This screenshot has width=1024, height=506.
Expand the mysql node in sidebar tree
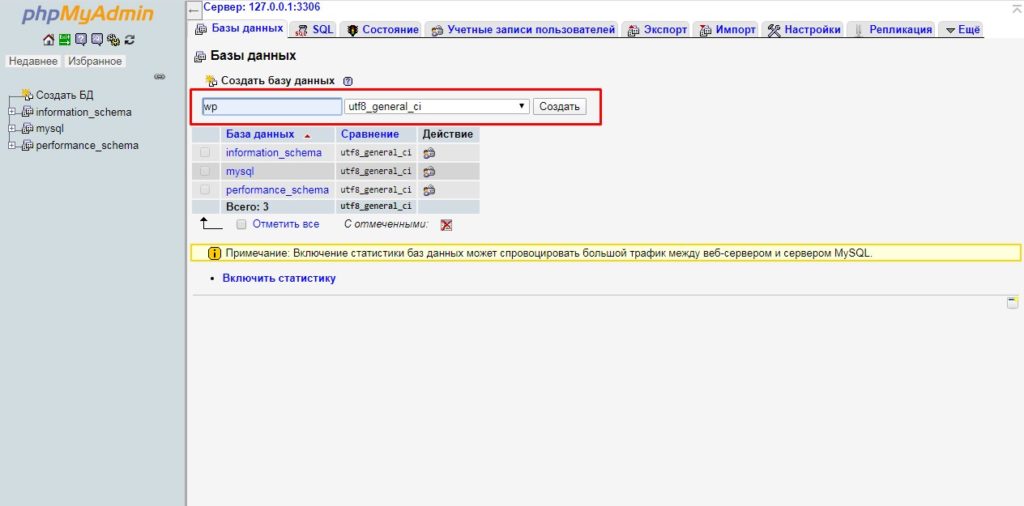(x=12, y=129)
